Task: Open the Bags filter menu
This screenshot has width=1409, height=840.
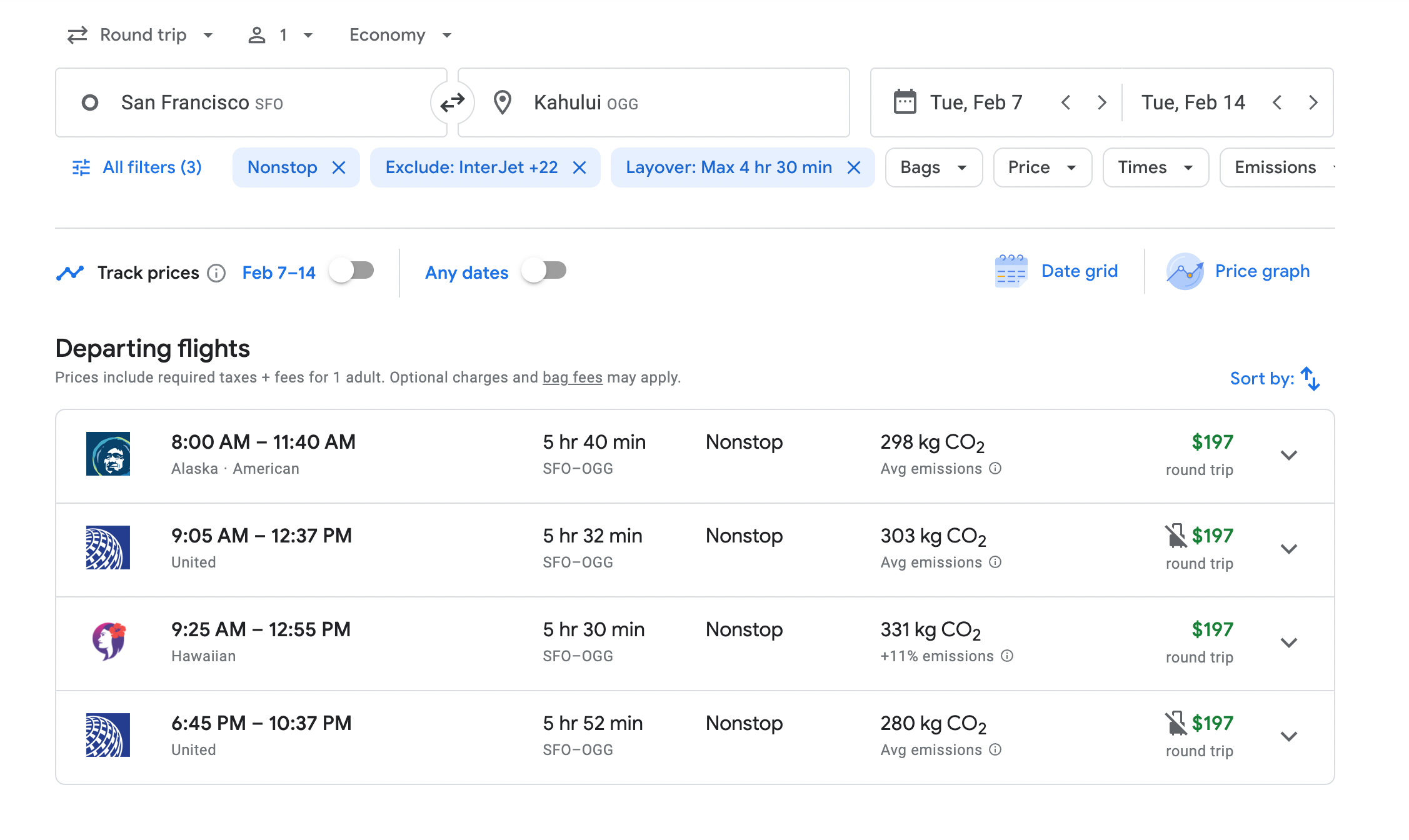Action: [x=933, y=167]
